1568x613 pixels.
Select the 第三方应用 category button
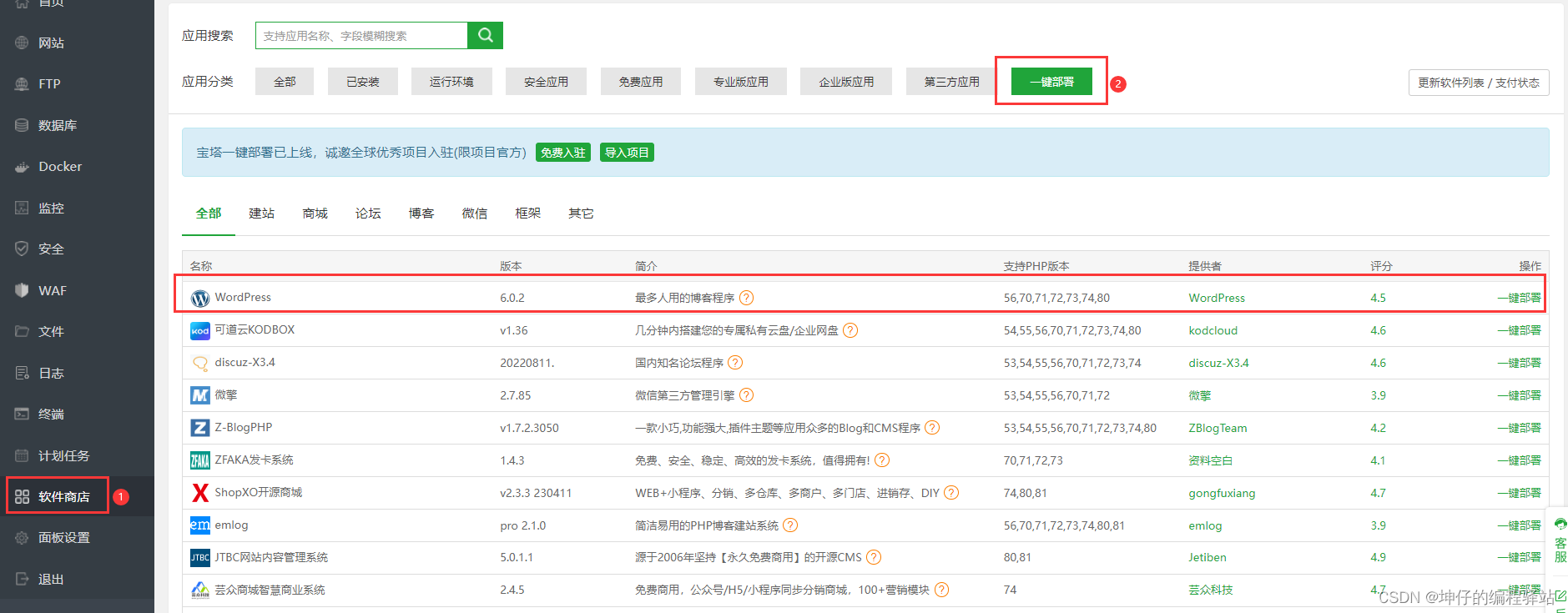click(951, 82)
